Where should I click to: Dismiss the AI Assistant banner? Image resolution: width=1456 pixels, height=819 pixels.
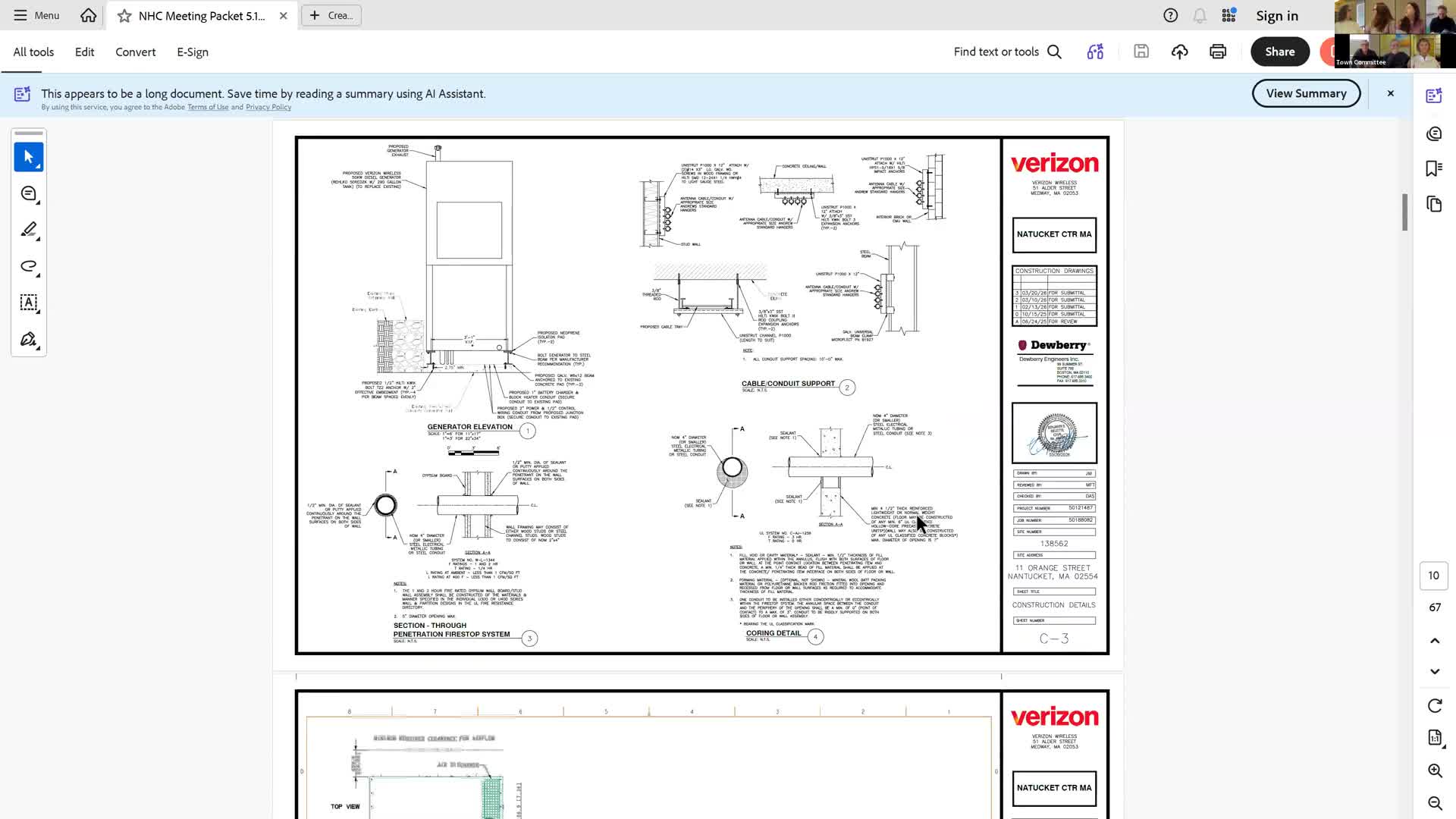(1391, 93)
